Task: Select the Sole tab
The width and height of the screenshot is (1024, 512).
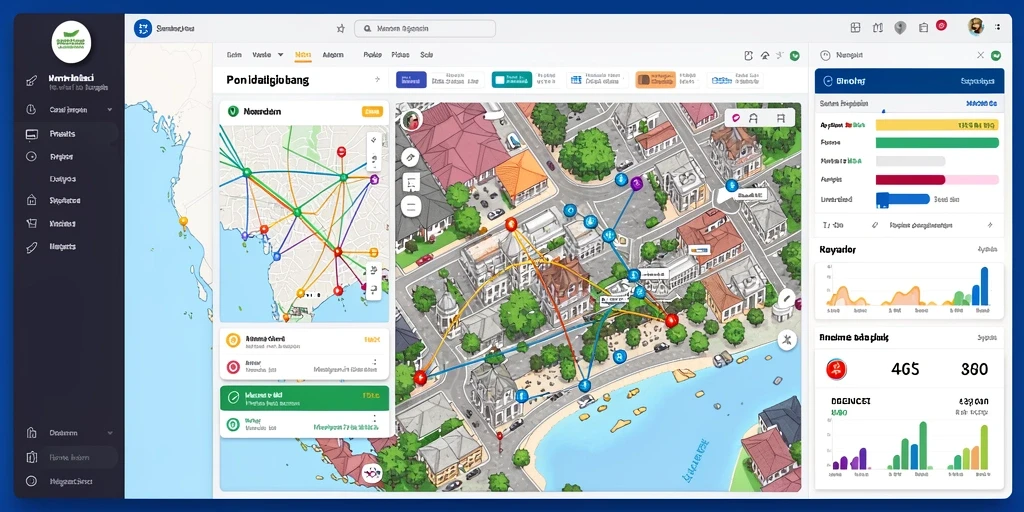Action: click(x=426, y=55)
